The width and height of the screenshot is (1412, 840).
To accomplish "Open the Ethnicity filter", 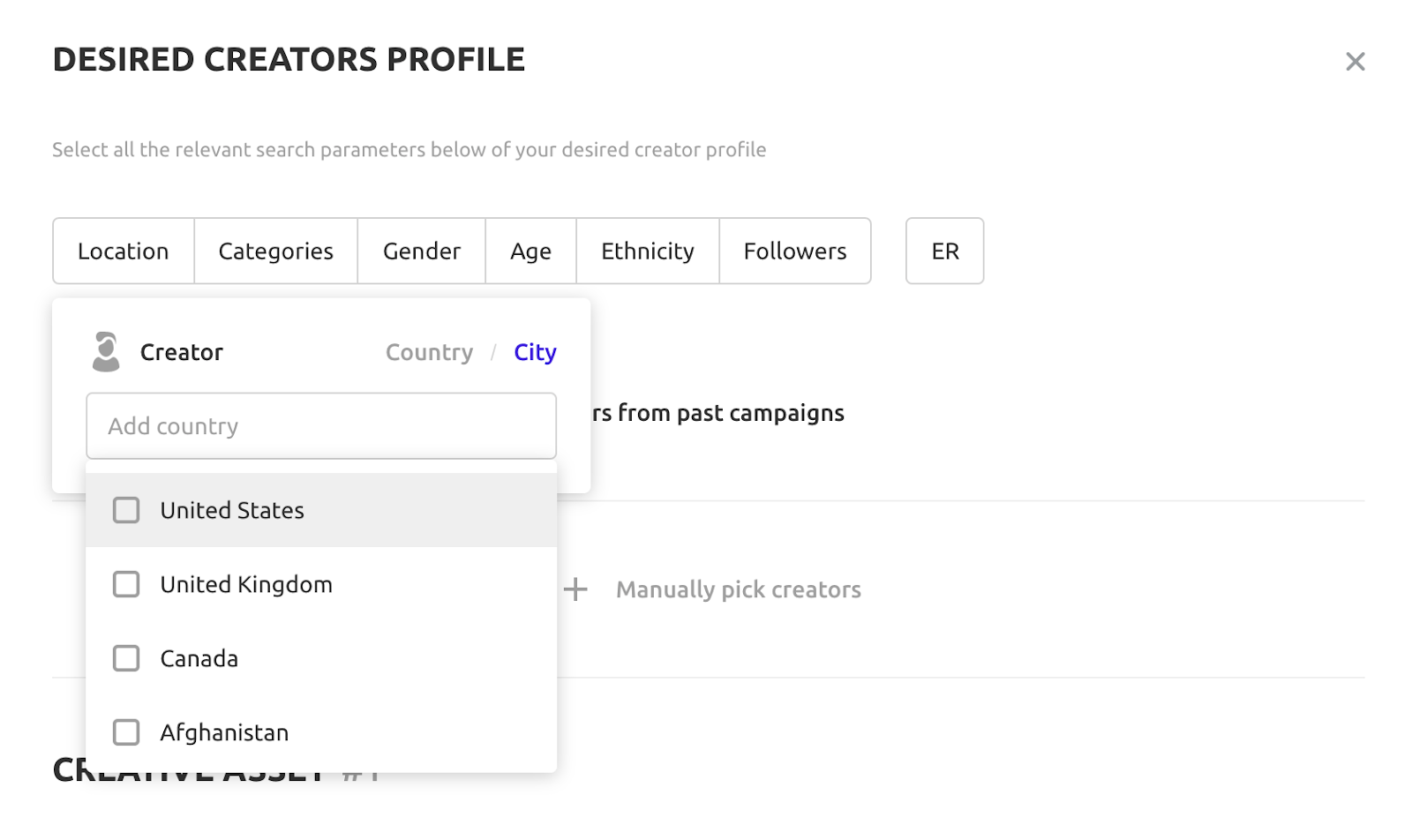I will (648, 251).
